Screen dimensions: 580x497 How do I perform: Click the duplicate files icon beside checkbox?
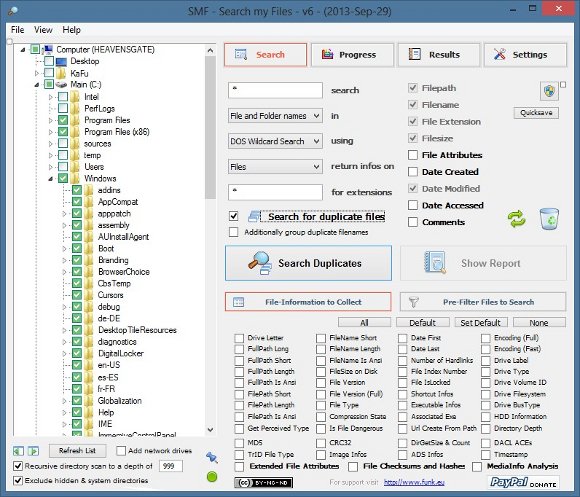click(254, 216)
